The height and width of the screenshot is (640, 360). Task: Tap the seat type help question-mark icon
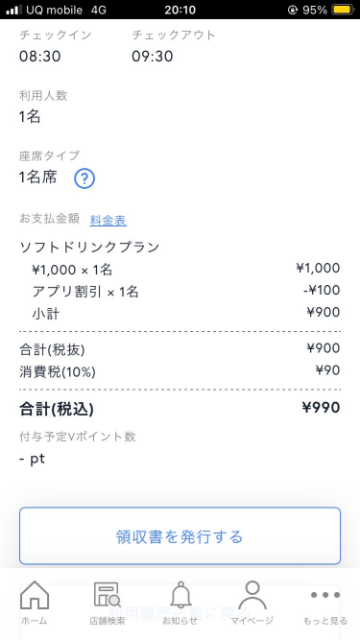click(84, 178)
